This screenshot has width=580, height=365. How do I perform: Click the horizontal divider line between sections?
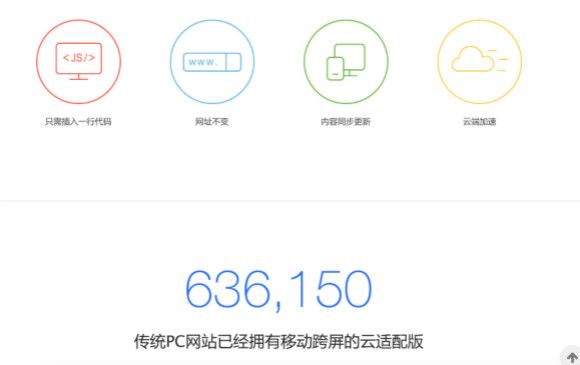[290, 201]
